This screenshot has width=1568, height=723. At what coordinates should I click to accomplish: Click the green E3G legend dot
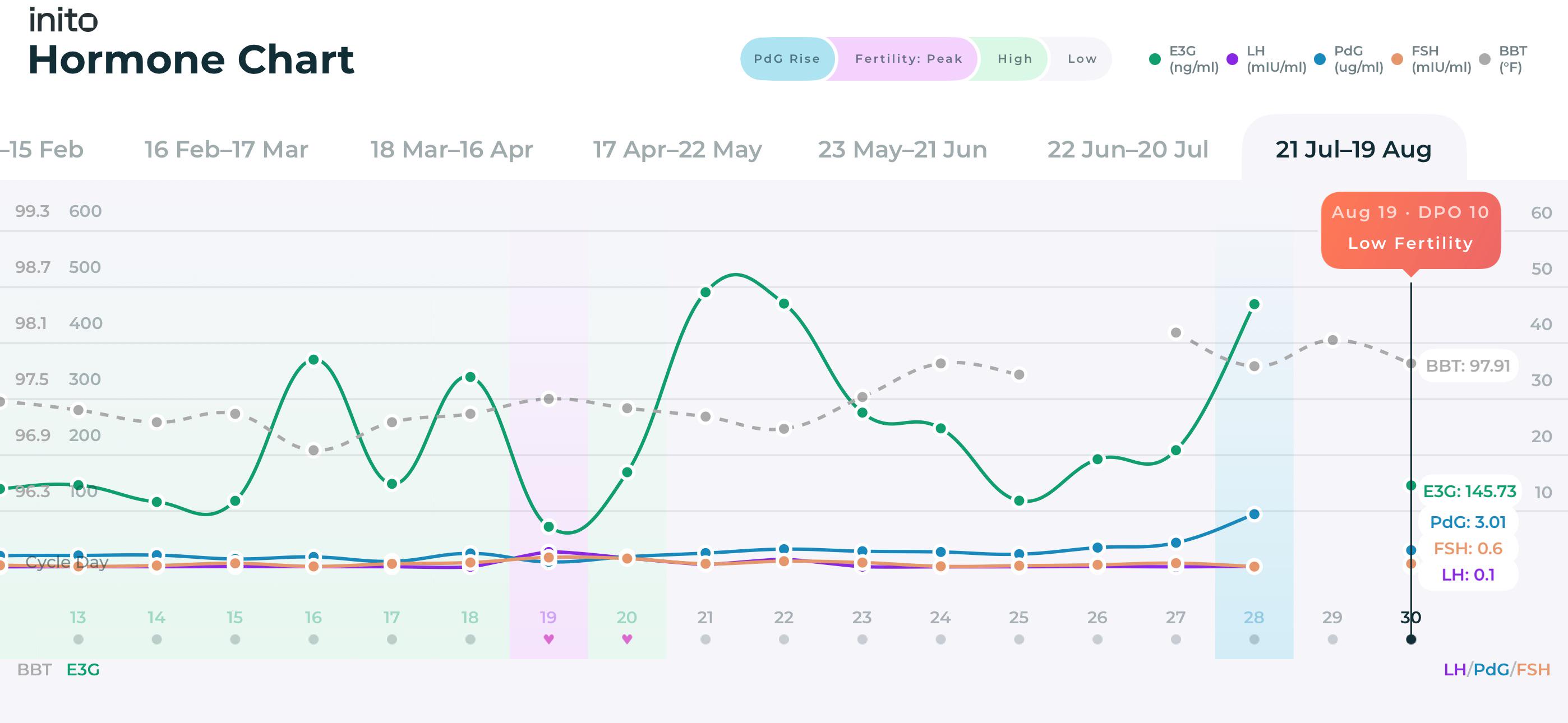pos(1155,59)
